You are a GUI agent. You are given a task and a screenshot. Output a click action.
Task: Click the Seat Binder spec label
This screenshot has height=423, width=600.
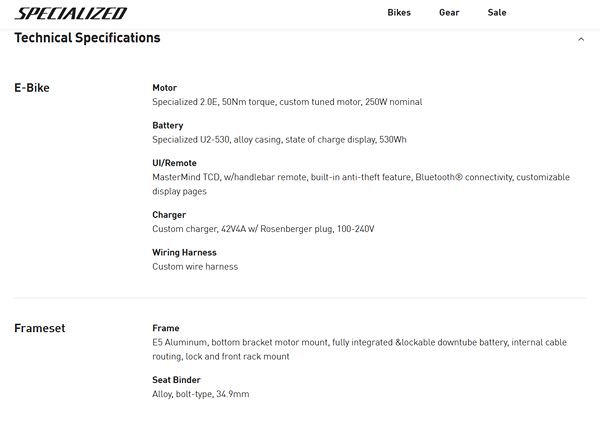(176, 380)
